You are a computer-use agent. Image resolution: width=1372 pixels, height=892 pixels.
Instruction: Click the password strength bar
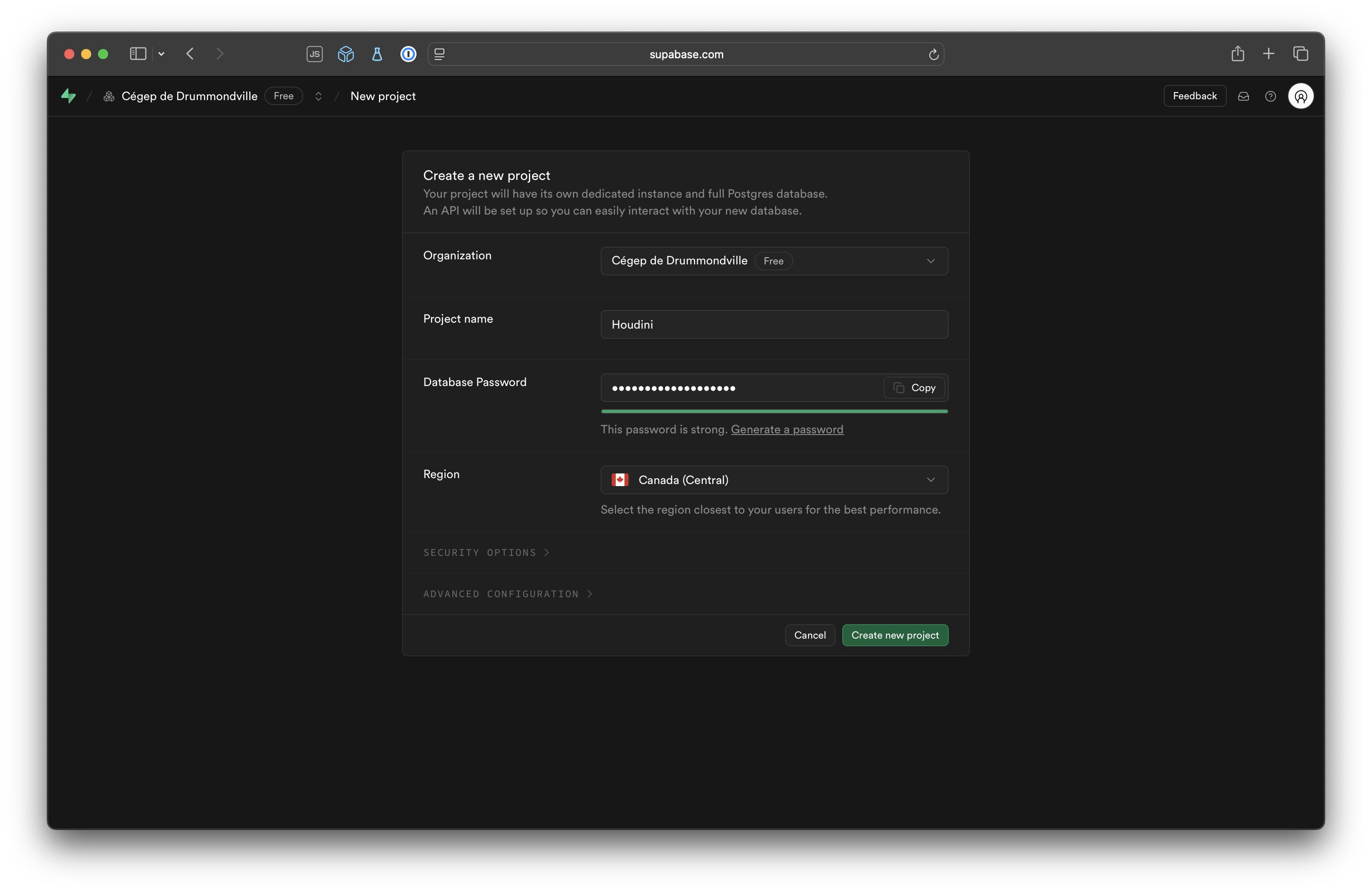coord(774,411)
